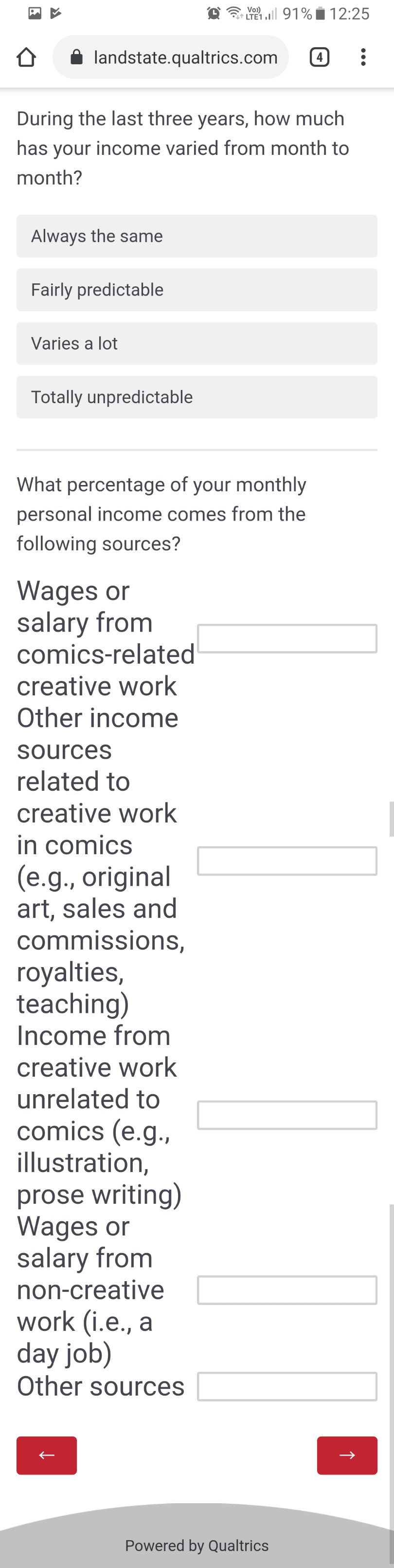Viewport: 394px width, 1568px height.
Task: Choose the Varies a lot option
Action: click(x=197, y=343)
